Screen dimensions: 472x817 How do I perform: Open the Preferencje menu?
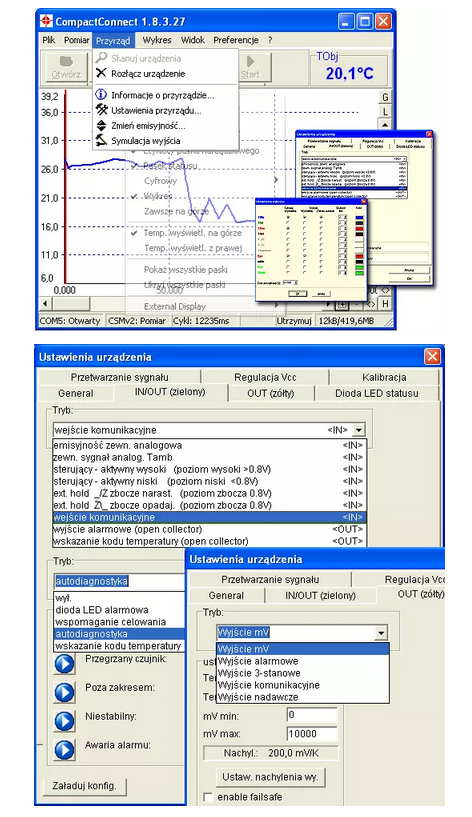click(x=236, y=40)
